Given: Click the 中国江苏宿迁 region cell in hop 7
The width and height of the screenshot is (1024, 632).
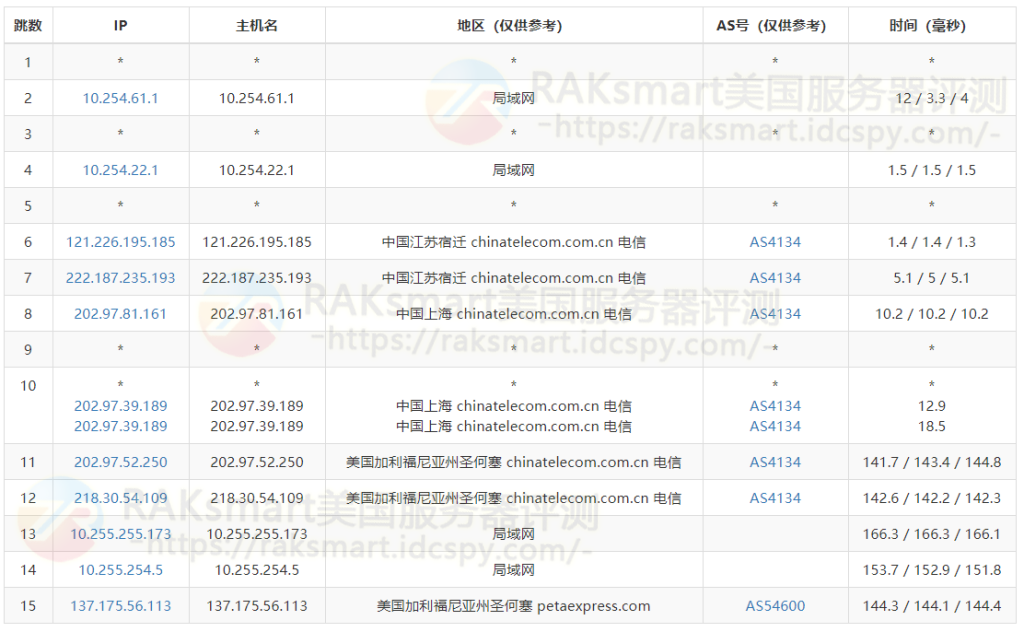Looking at the screenshot, I should [513, 277].
